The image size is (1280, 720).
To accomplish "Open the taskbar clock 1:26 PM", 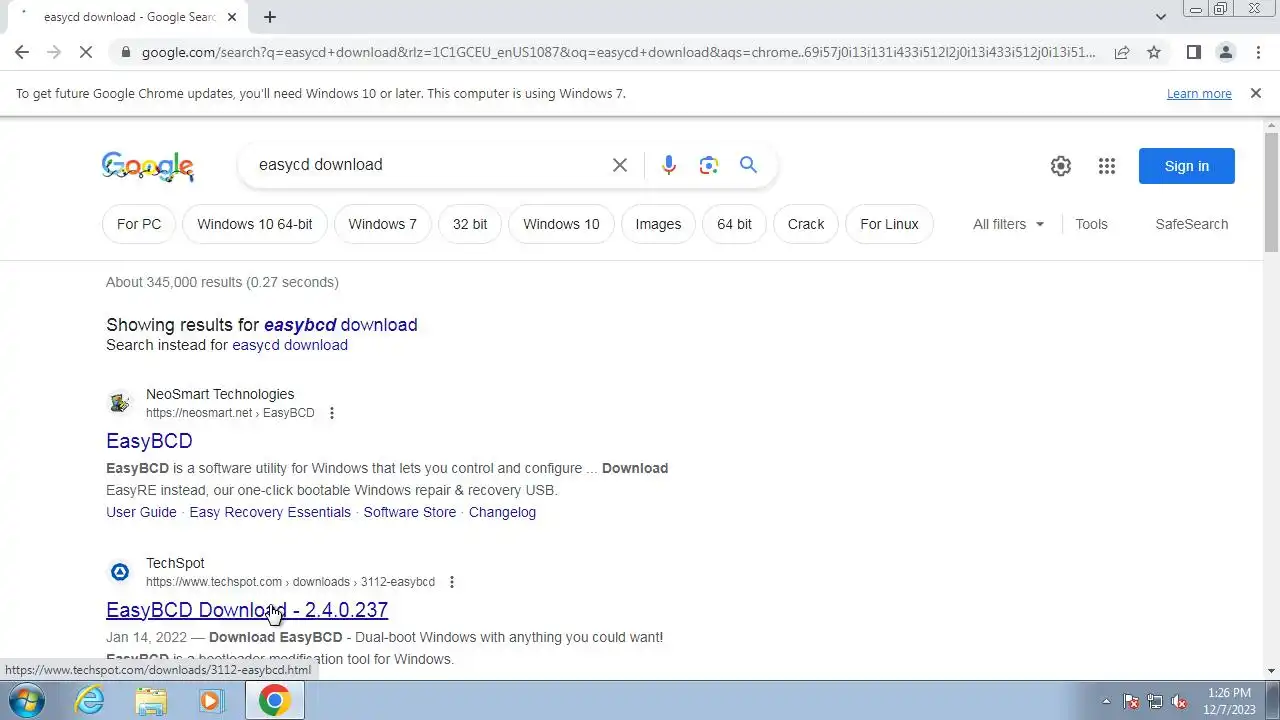I will (1230, 701).
